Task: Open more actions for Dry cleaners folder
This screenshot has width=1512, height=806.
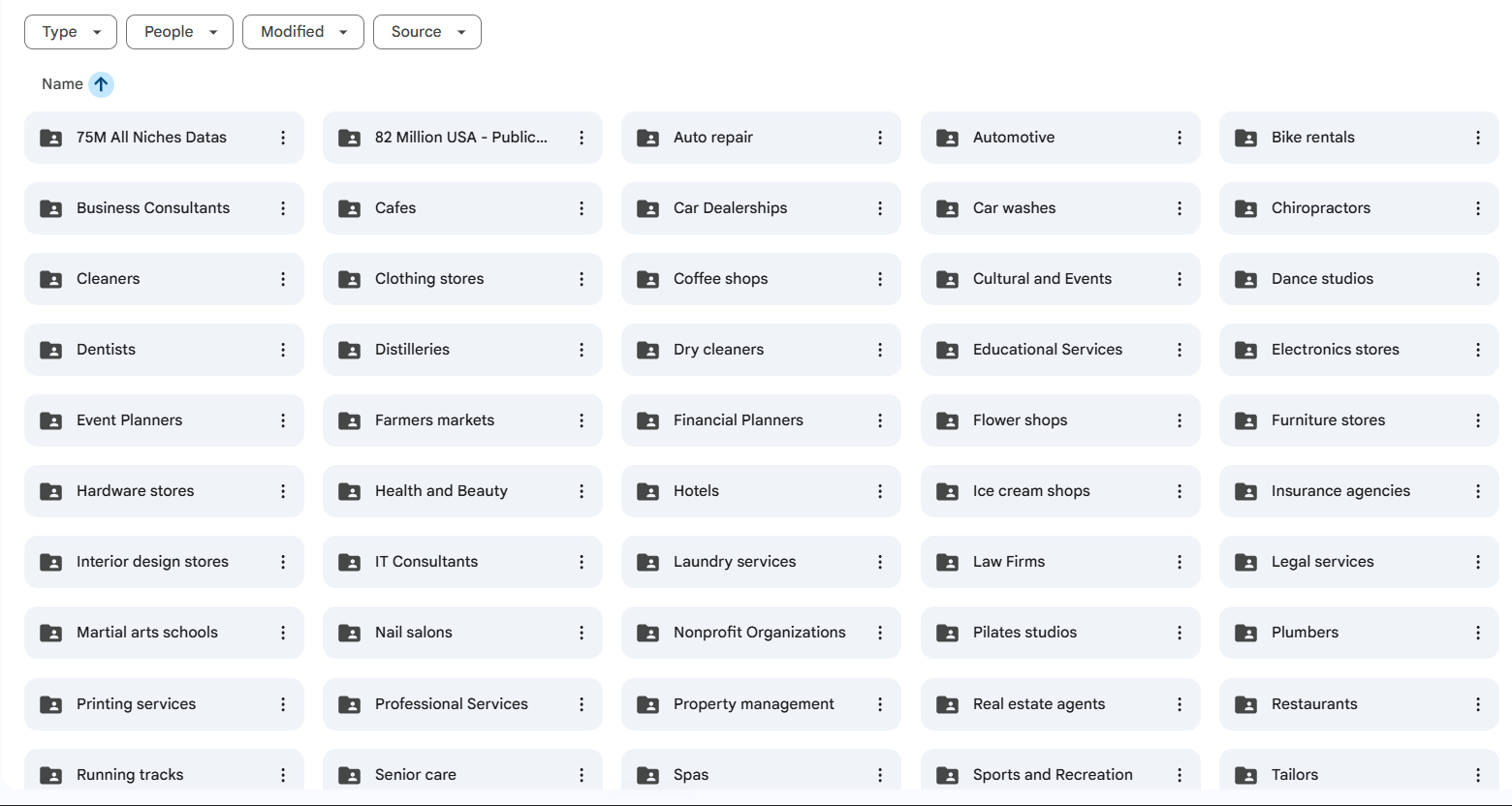Action: [880, 350]
